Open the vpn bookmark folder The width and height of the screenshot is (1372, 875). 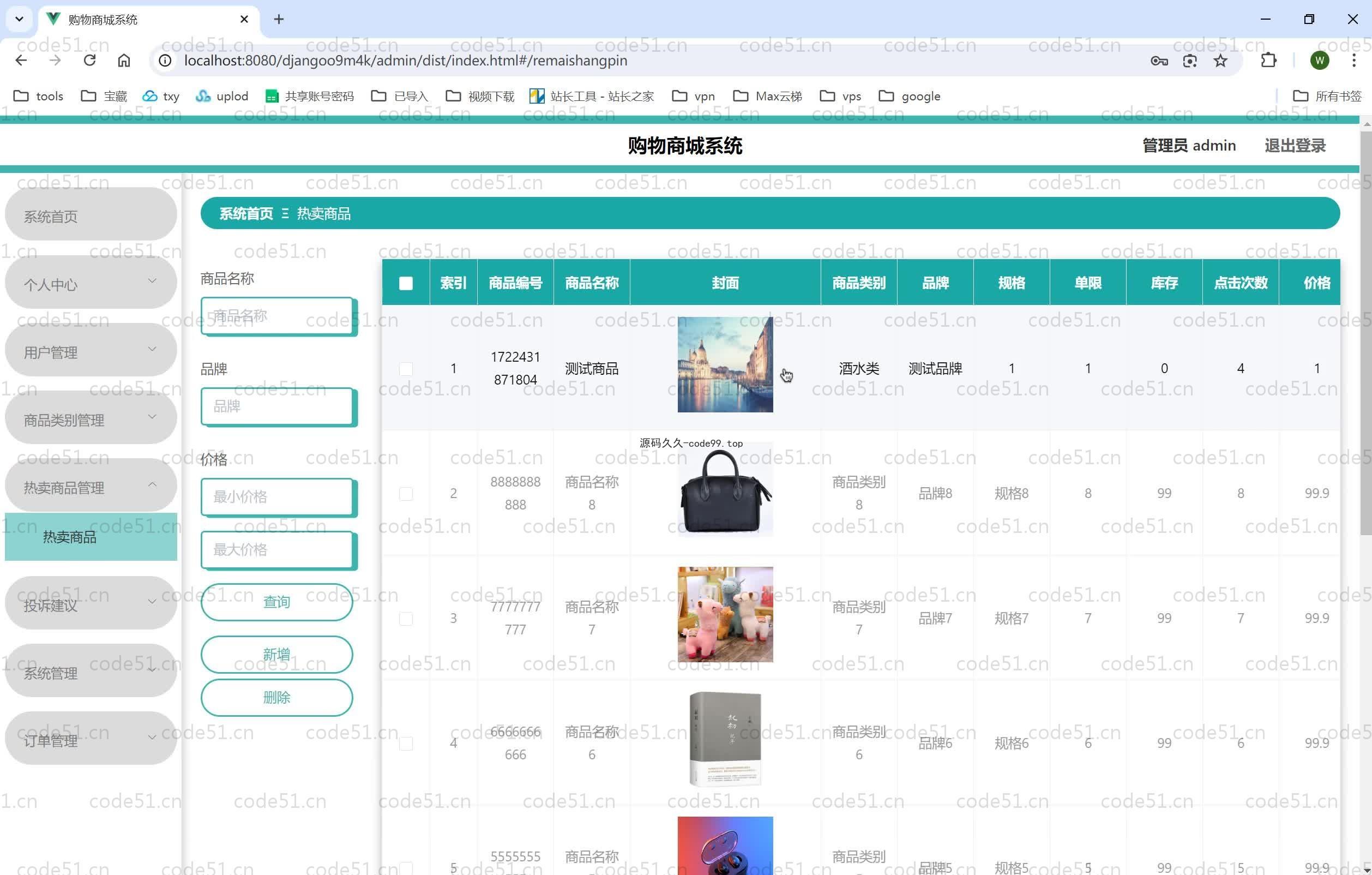tap(694, 96)
